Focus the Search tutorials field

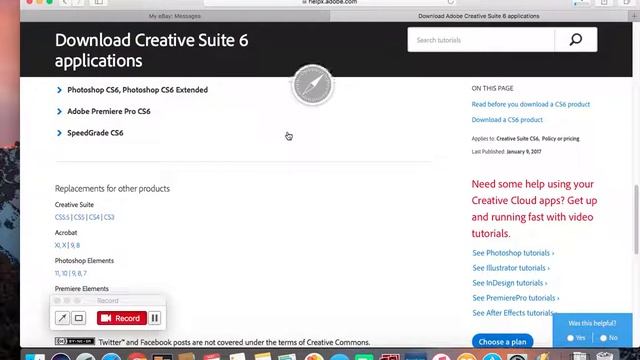[x=481, y=40]
